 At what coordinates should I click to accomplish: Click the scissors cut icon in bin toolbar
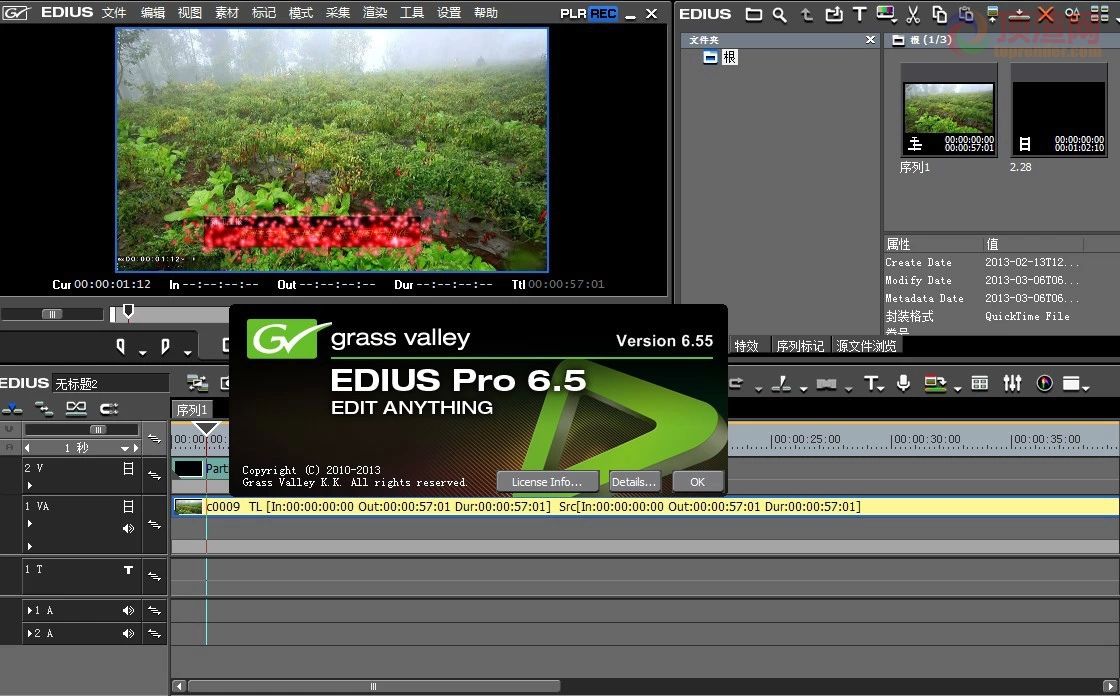click(x=913, y=14)
